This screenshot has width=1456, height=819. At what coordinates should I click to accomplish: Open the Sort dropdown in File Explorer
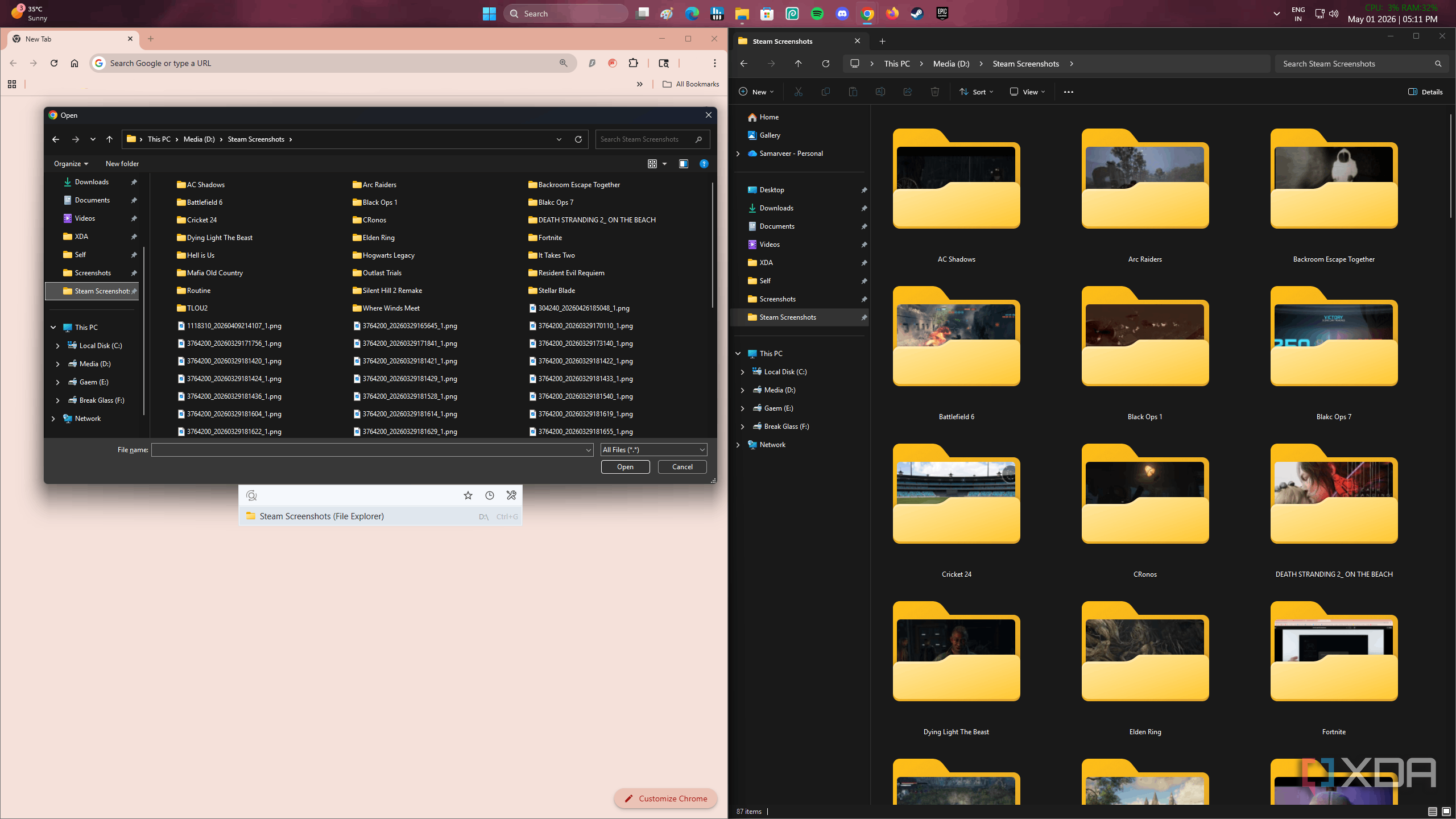pyautogui.click(x=977, y=92)
